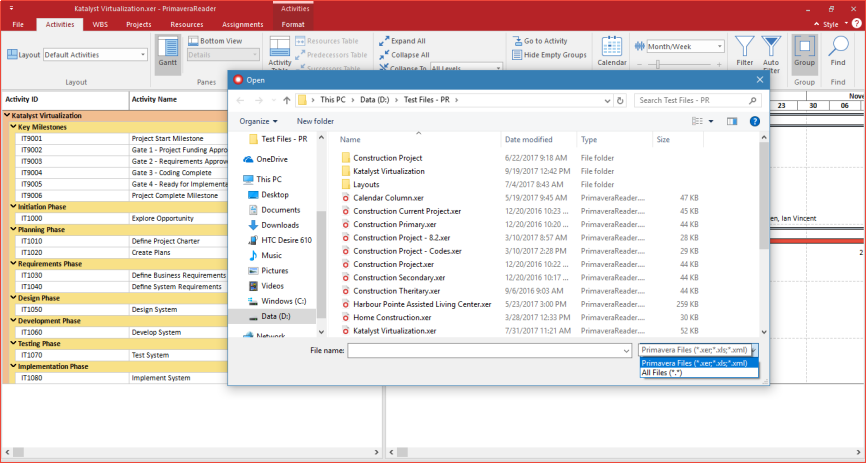Switch to the WBS tab

pos(100,24)
